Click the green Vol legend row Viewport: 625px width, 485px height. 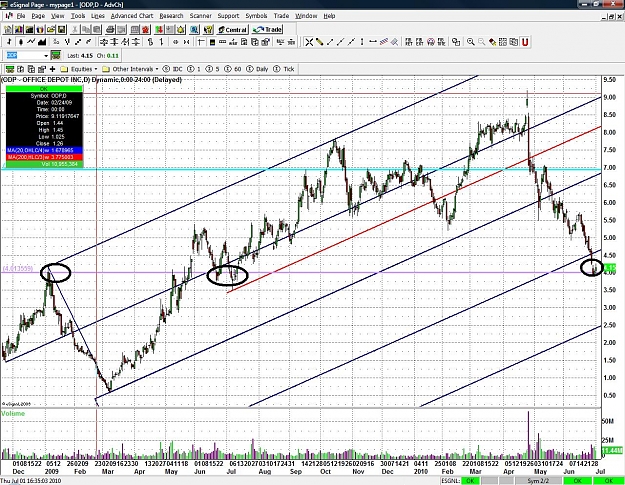(x=44, y=164)
